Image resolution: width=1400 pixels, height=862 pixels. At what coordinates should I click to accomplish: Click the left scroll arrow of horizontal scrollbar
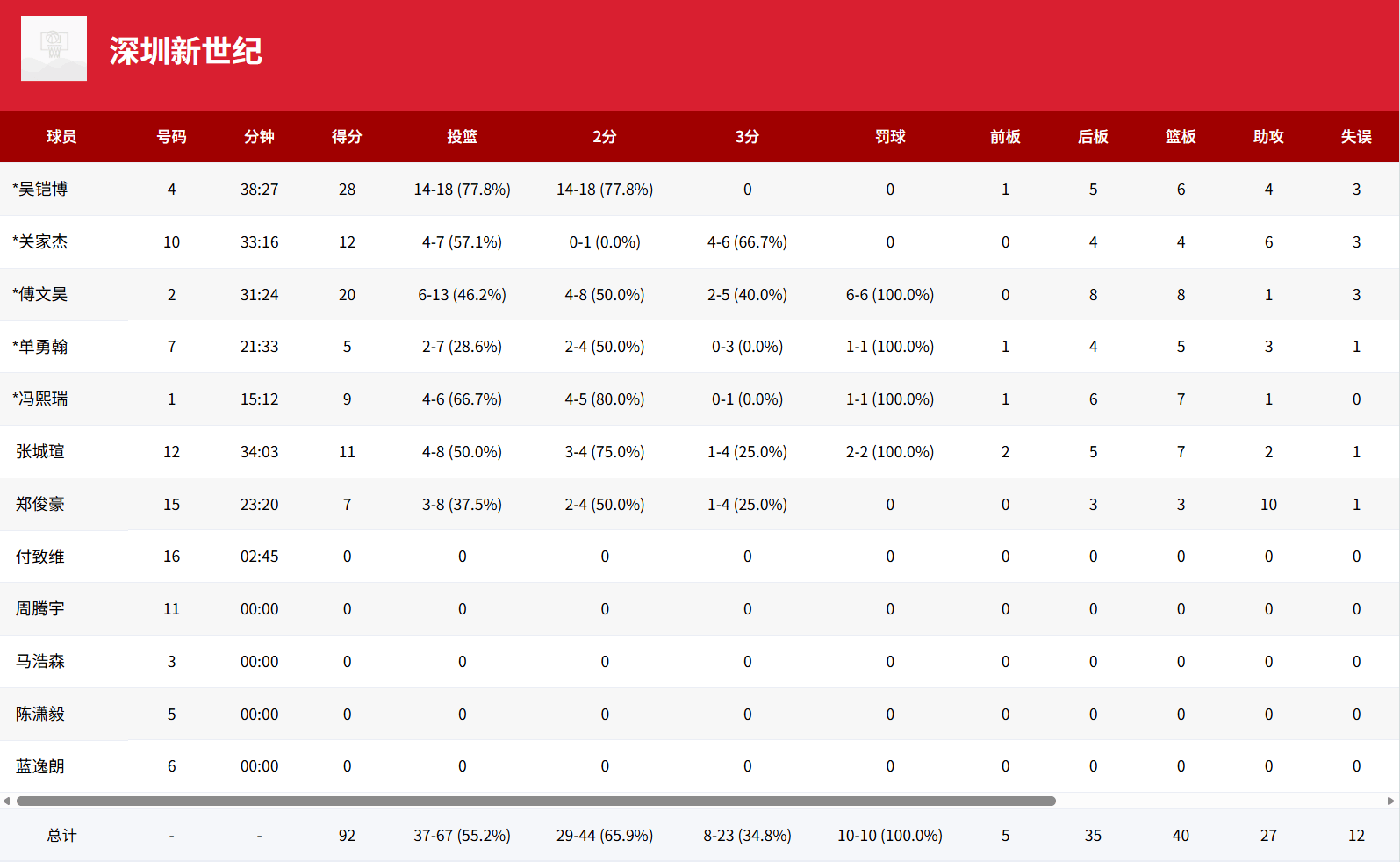[7, 801]
